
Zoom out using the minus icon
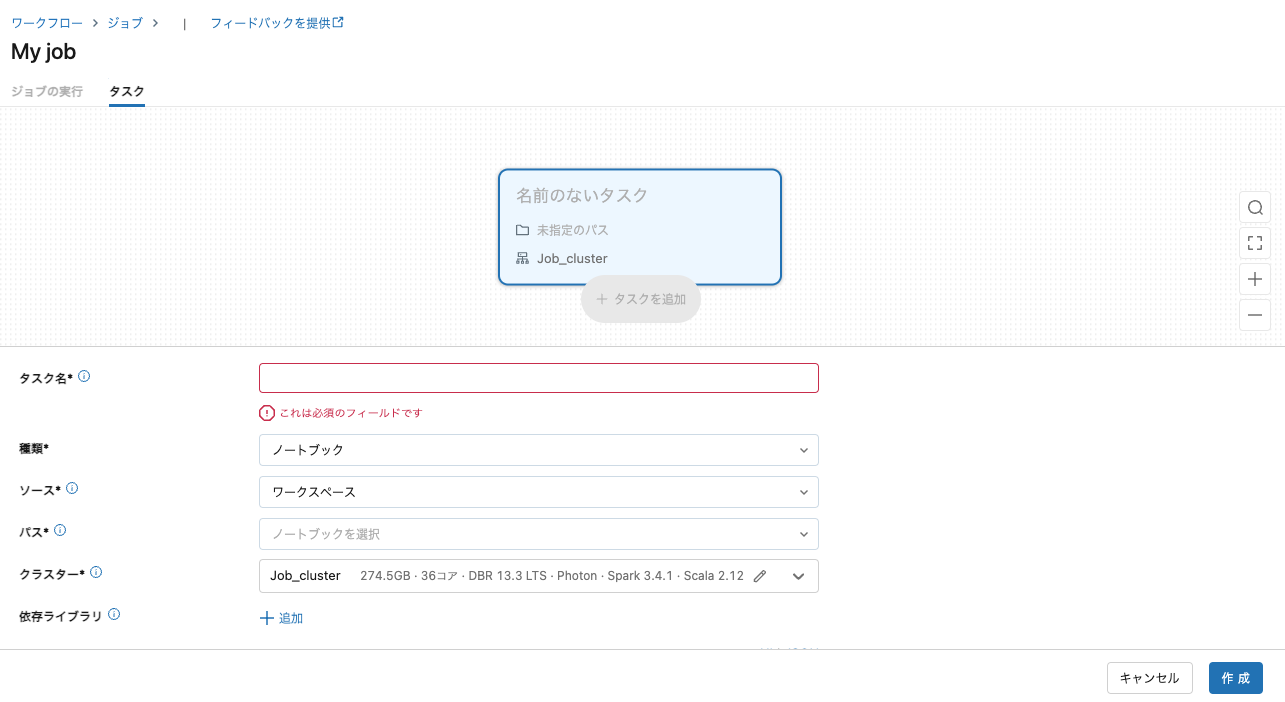pos(1255,315)
